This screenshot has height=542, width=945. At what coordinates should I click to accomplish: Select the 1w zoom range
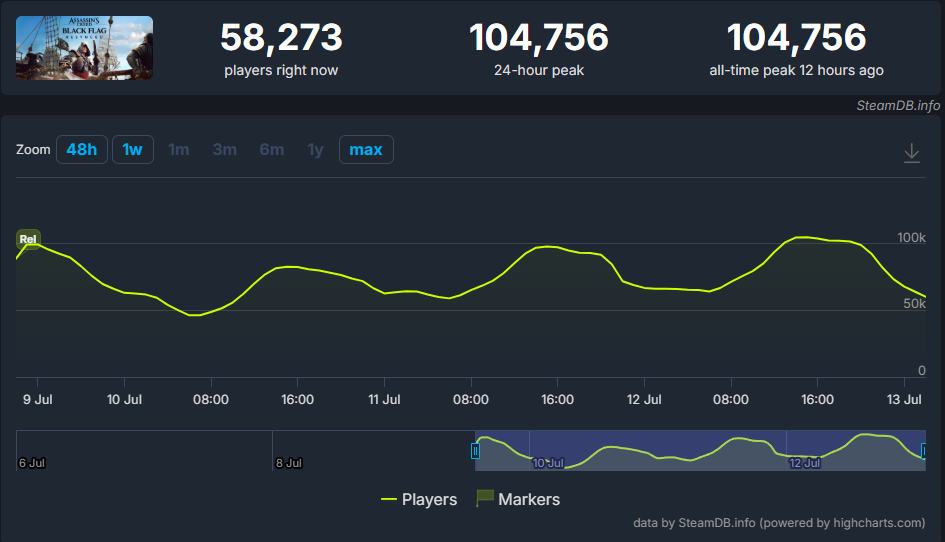click(x=133, y=150)
